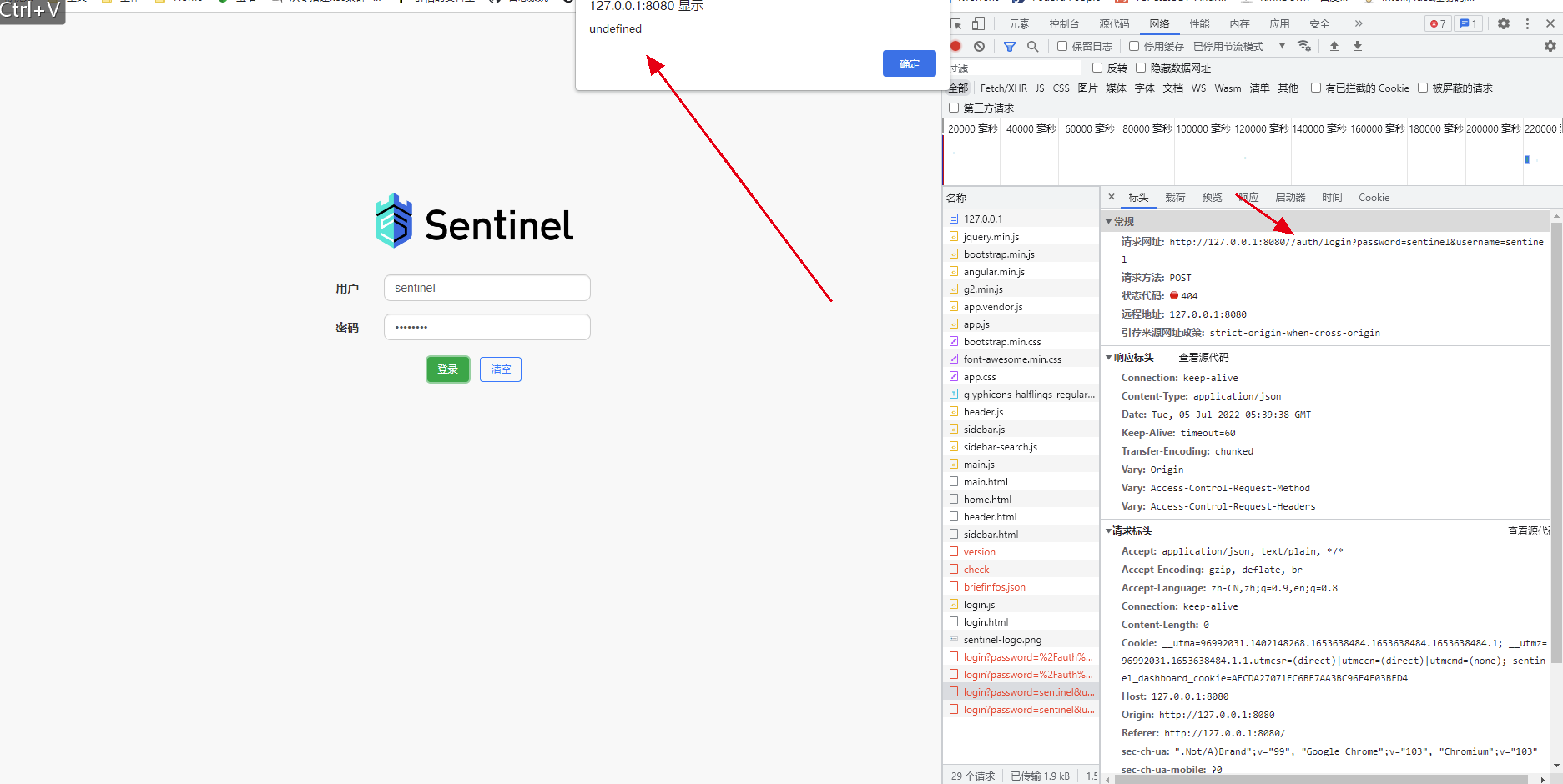Open DevTools main settings gear

coord(1504,23)
